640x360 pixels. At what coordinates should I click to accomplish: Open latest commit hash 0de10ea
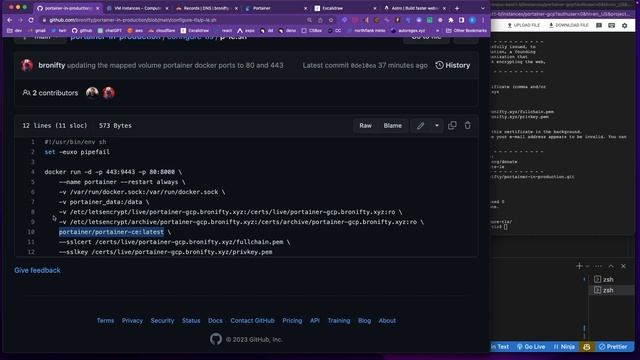(363, 65)
